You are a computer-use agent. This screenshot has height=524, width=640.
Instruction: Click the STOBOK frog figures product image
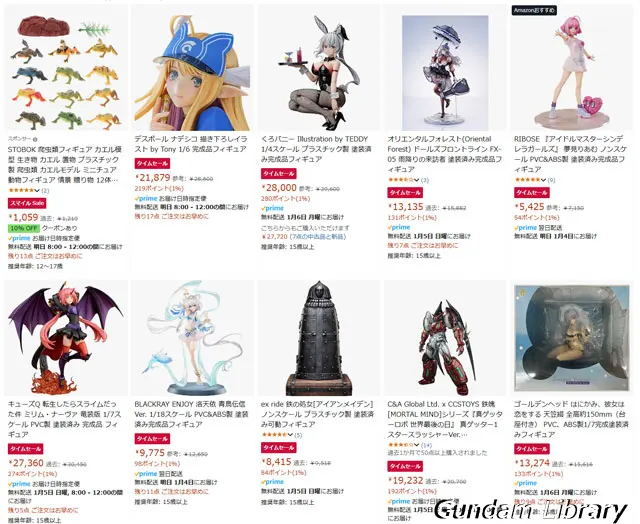[66, 71]
